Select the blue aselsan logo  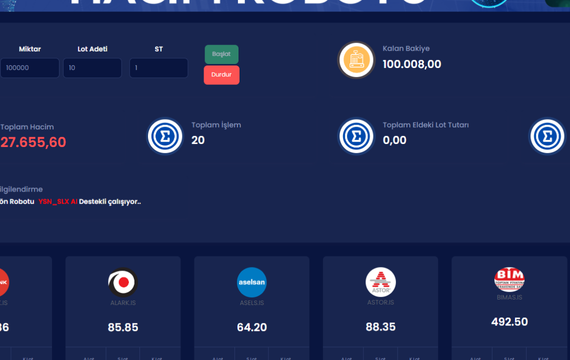point(252,282)
